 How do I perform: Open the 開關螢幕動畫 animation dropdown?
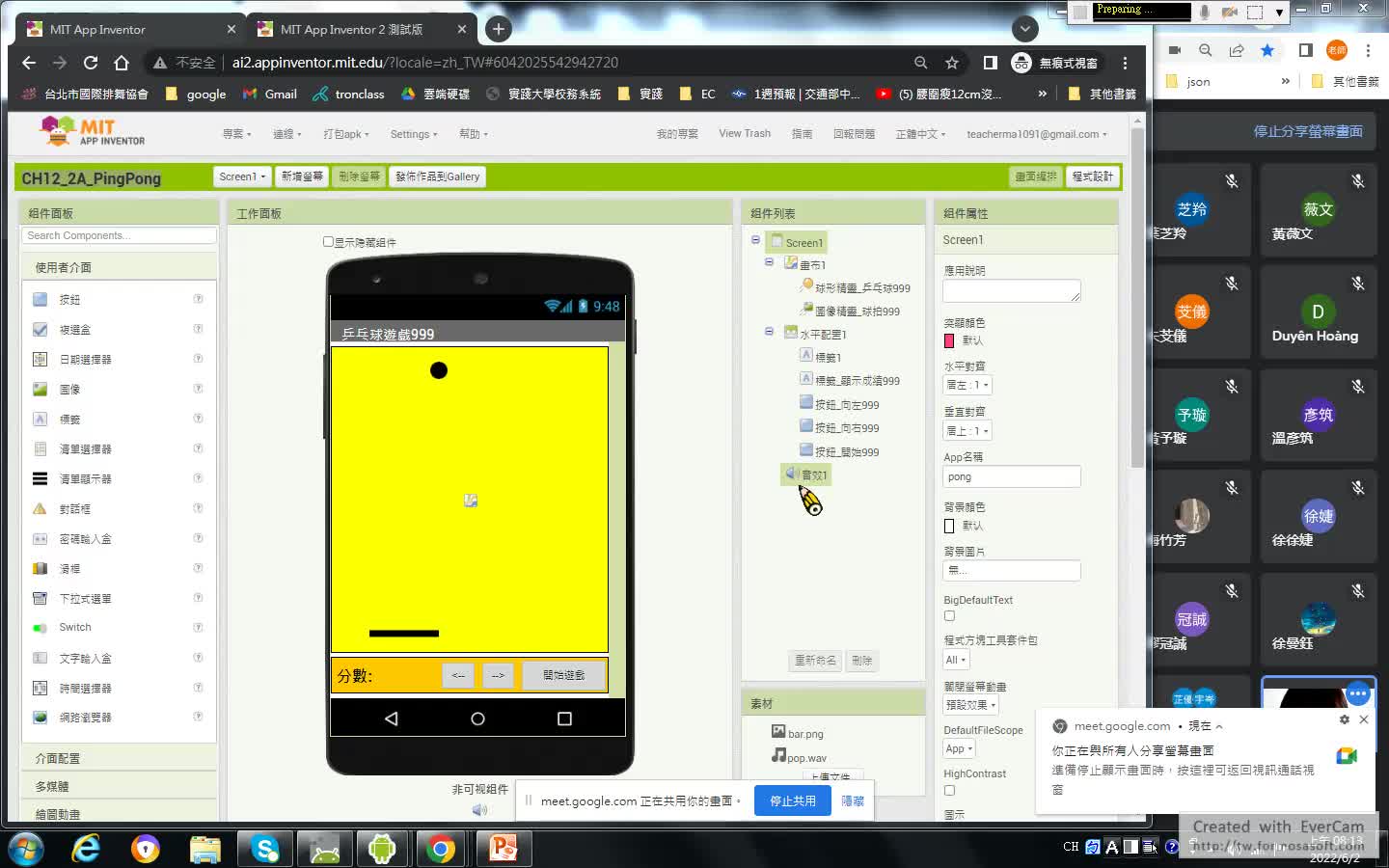click(x=970, y=705)
